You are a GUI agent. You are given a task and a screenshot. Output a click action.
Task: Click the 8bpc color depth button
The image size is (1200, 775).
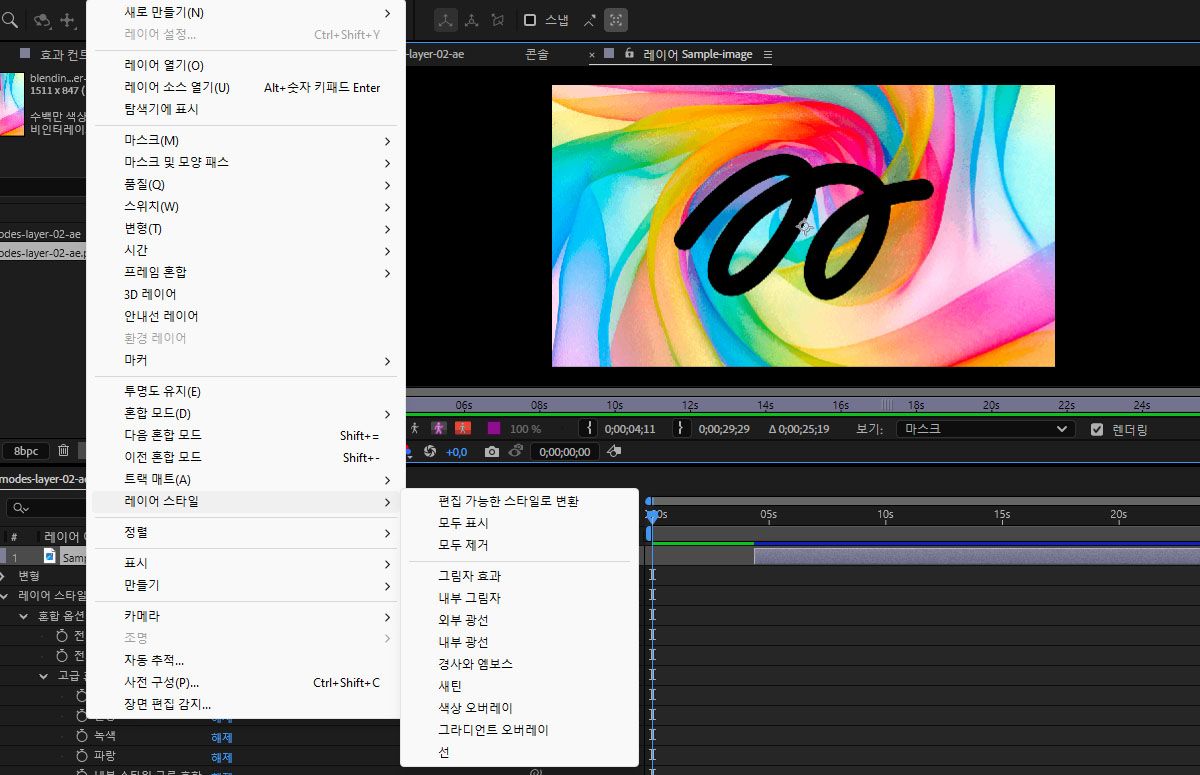tap(25, 451)
